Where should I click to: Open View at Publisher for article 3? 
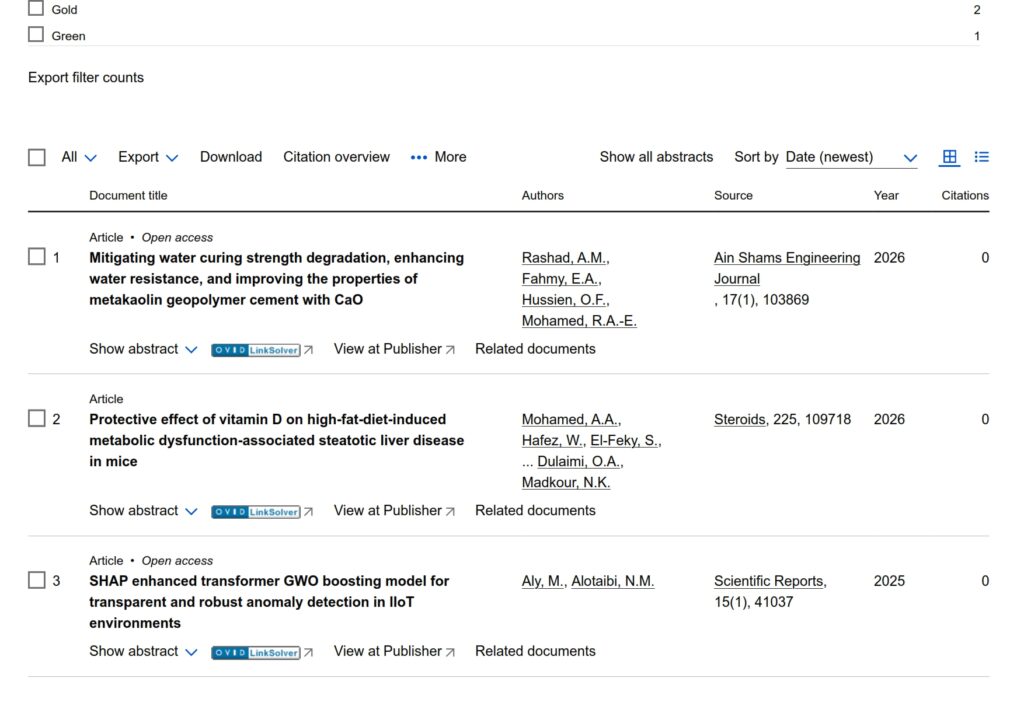pos(394,651)
